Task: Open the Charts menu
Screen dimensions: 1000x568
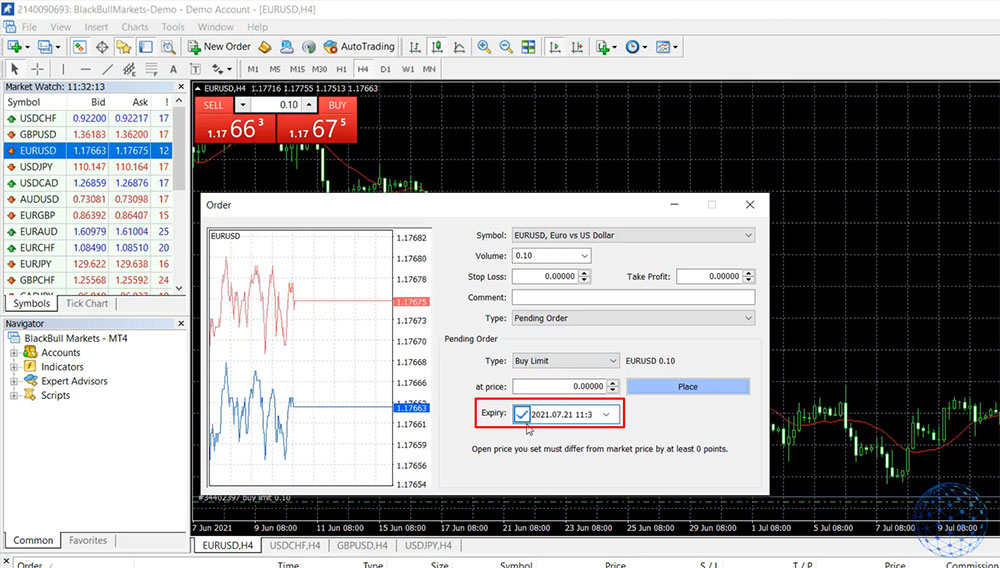Action: pyautogui.click(x=134, y=27)
